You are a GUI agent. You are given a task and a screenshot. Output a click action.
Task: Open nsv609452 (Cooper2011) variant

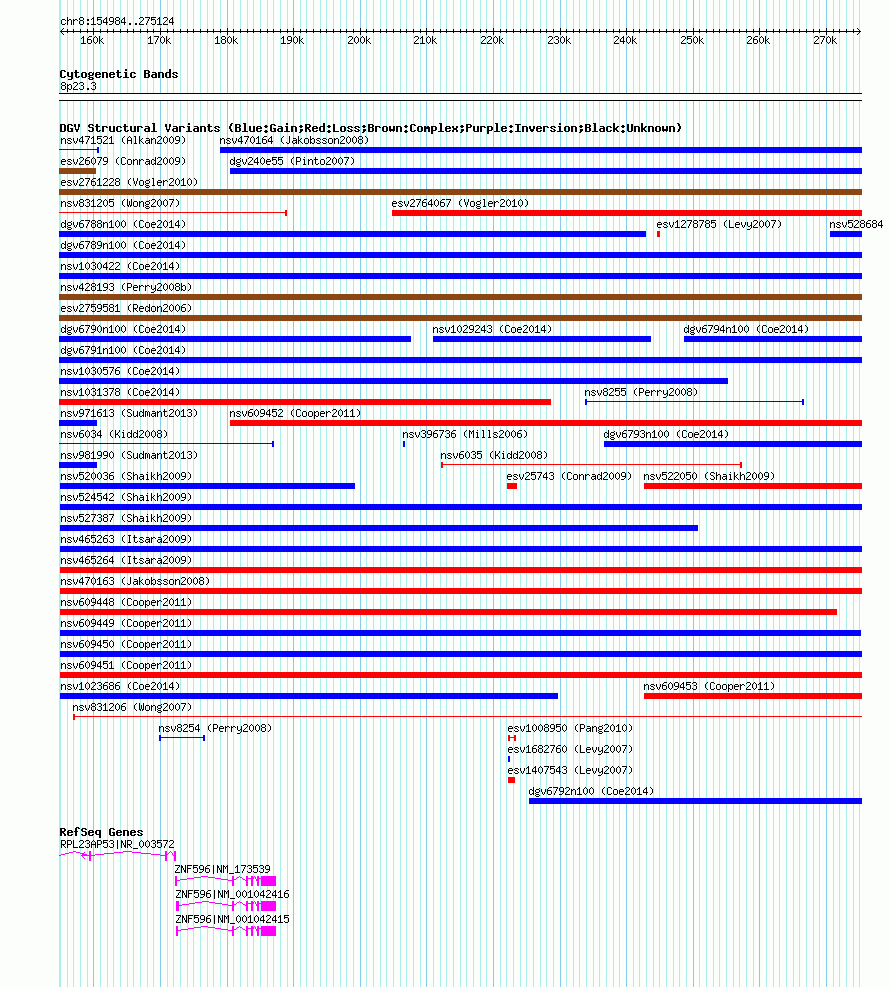point(546,423)
